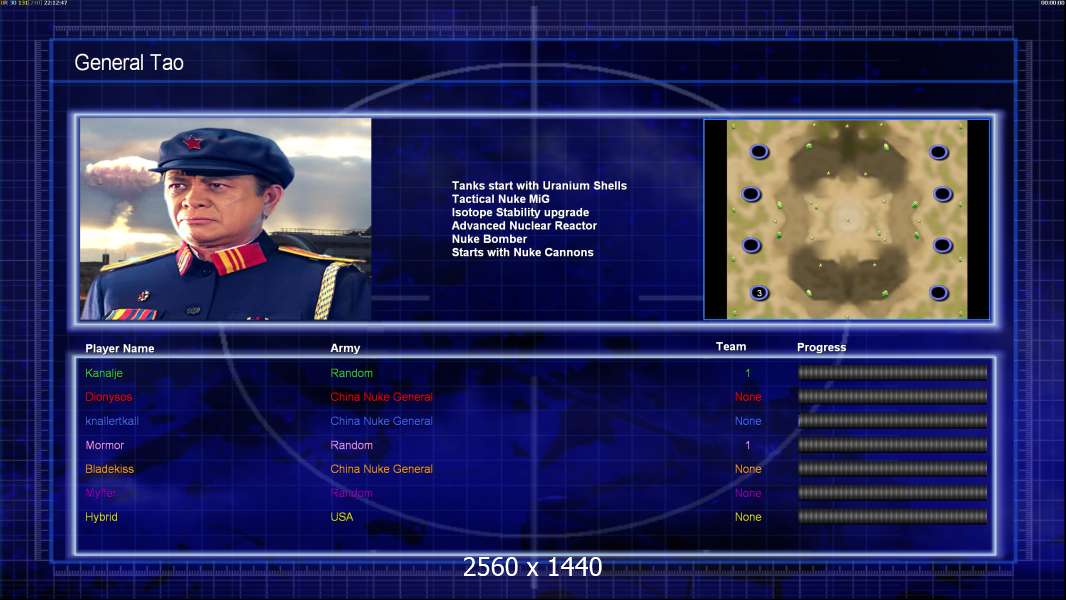Click the 'Player Name' column header
Viewport: 1066px width, 600px height.
(120, 348)
